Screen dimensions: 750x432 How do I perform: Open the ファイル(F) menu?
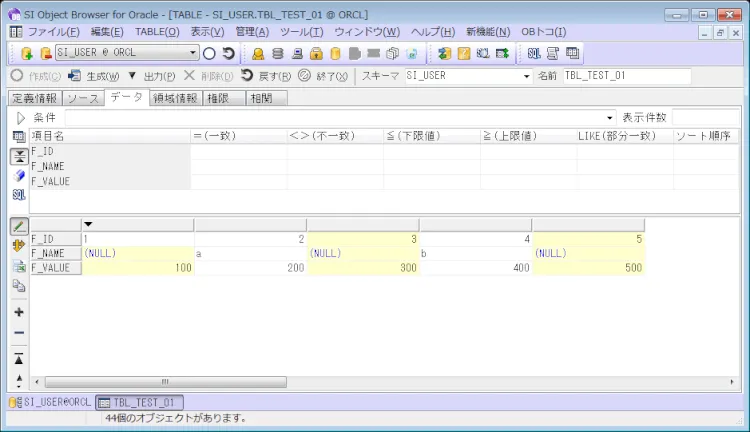tap(54, 32)
